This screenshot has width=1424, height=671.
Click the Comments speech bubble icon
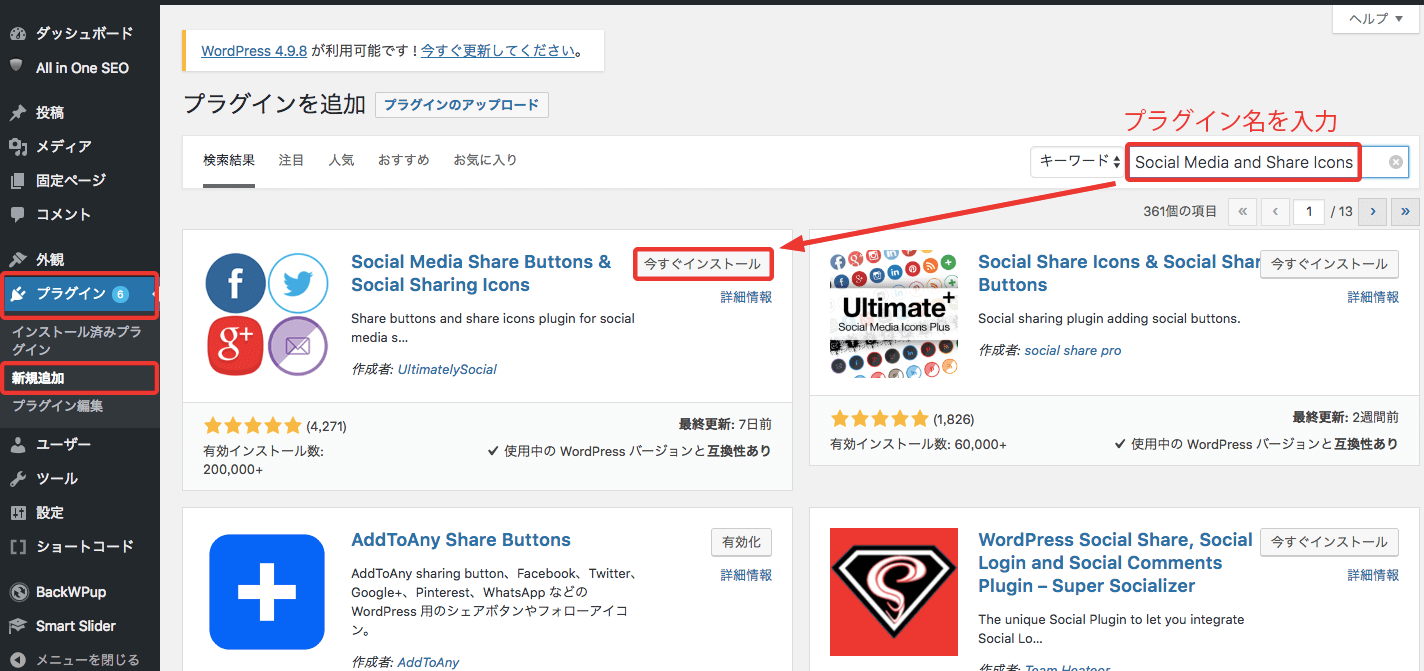point(17,214)
